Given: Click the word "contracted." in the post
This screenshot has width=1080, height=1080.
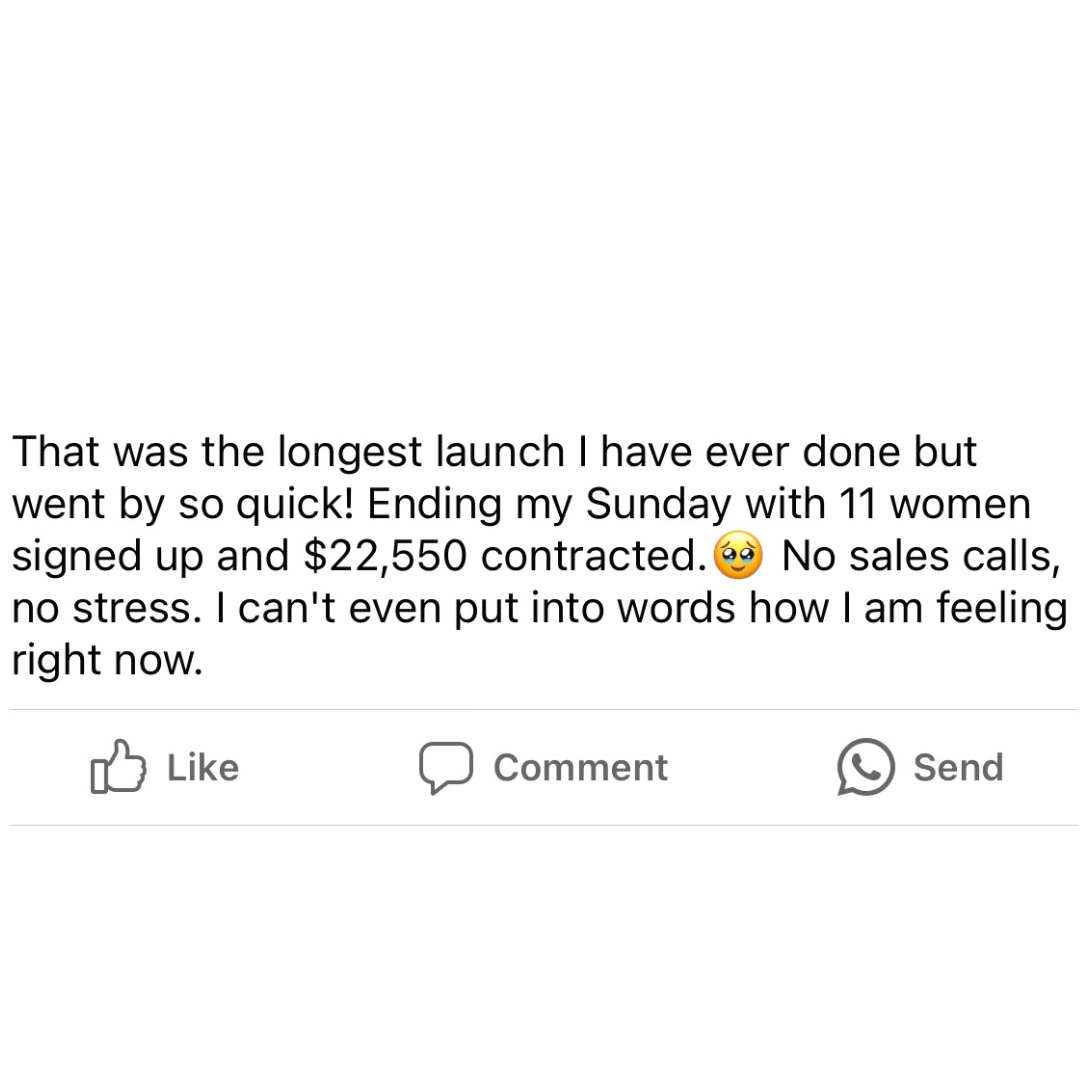Looking at the screenshot, I should pos(594,556).
